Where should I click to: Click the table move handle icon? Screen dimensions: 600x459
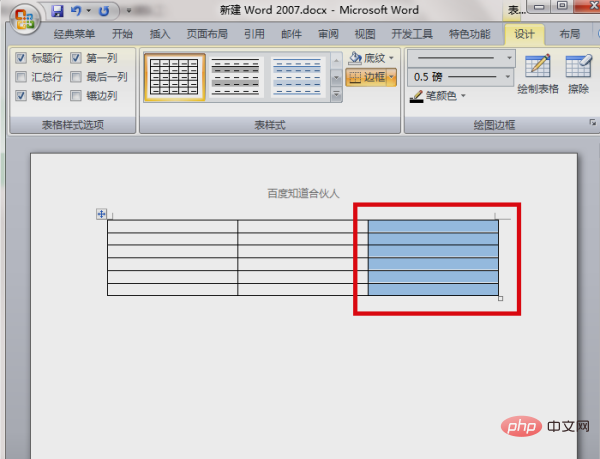pyautogui.click(x=101, y=213)
